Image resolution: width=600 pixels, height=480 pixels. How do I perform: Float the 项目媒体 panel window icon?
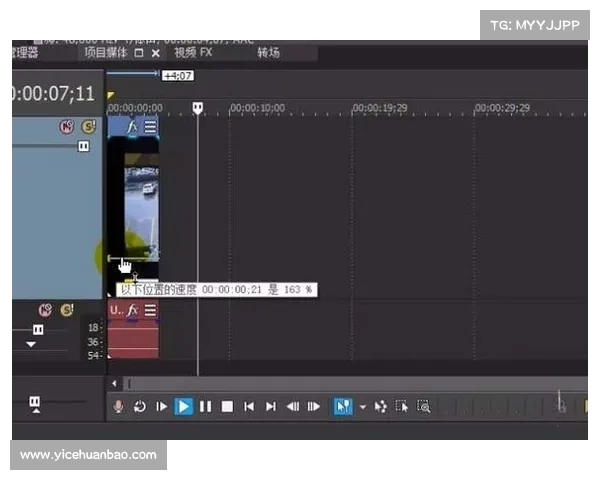point(139,53)
